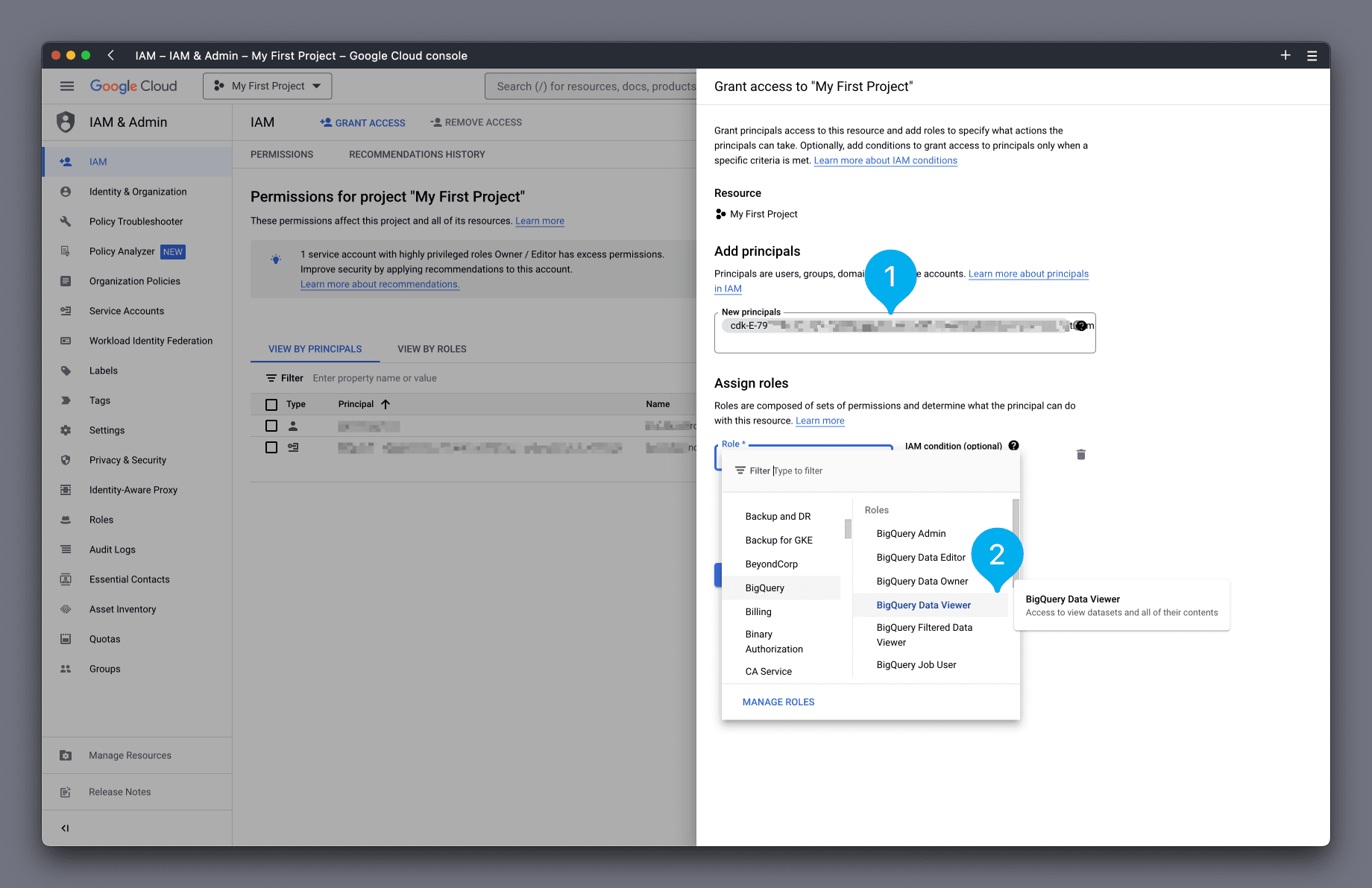The height and width of the screenshot is (888, 1372).
Task: Delete the role row with trash icon
Action: click(x=1080, y=455)
